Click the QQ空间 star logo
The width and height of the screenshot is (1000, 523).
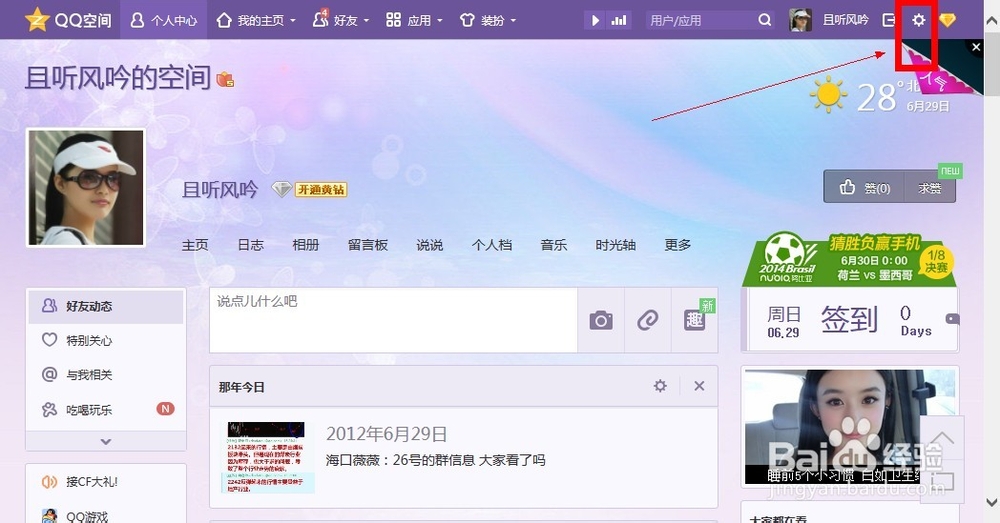pyautogui.click(x=37, y=20)
